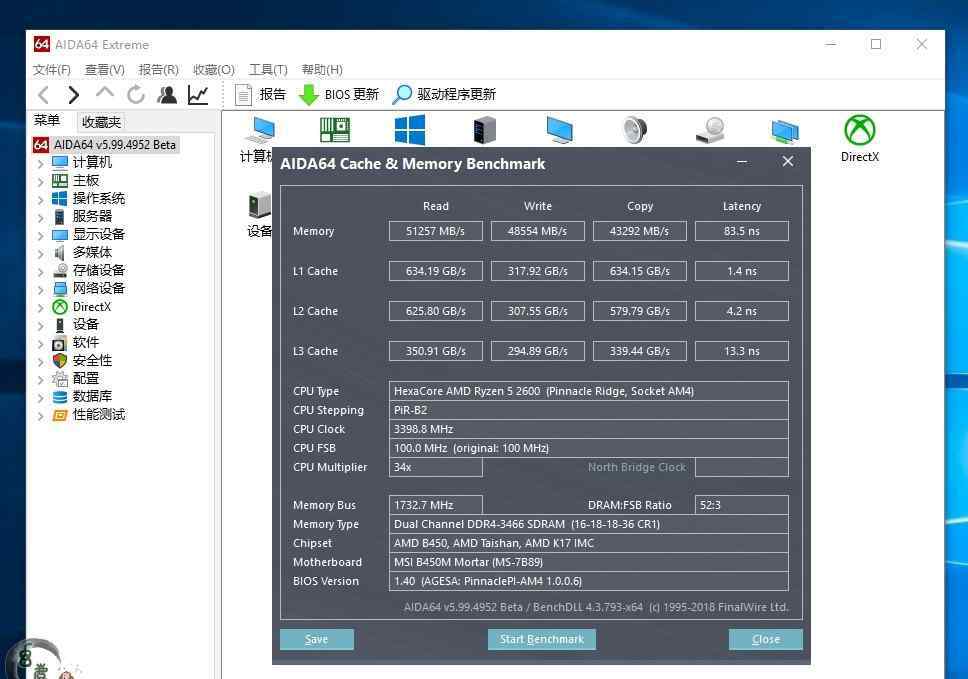Click the graph chart toolbar icon
Screen dimensions: 968x679
point(198,94)
